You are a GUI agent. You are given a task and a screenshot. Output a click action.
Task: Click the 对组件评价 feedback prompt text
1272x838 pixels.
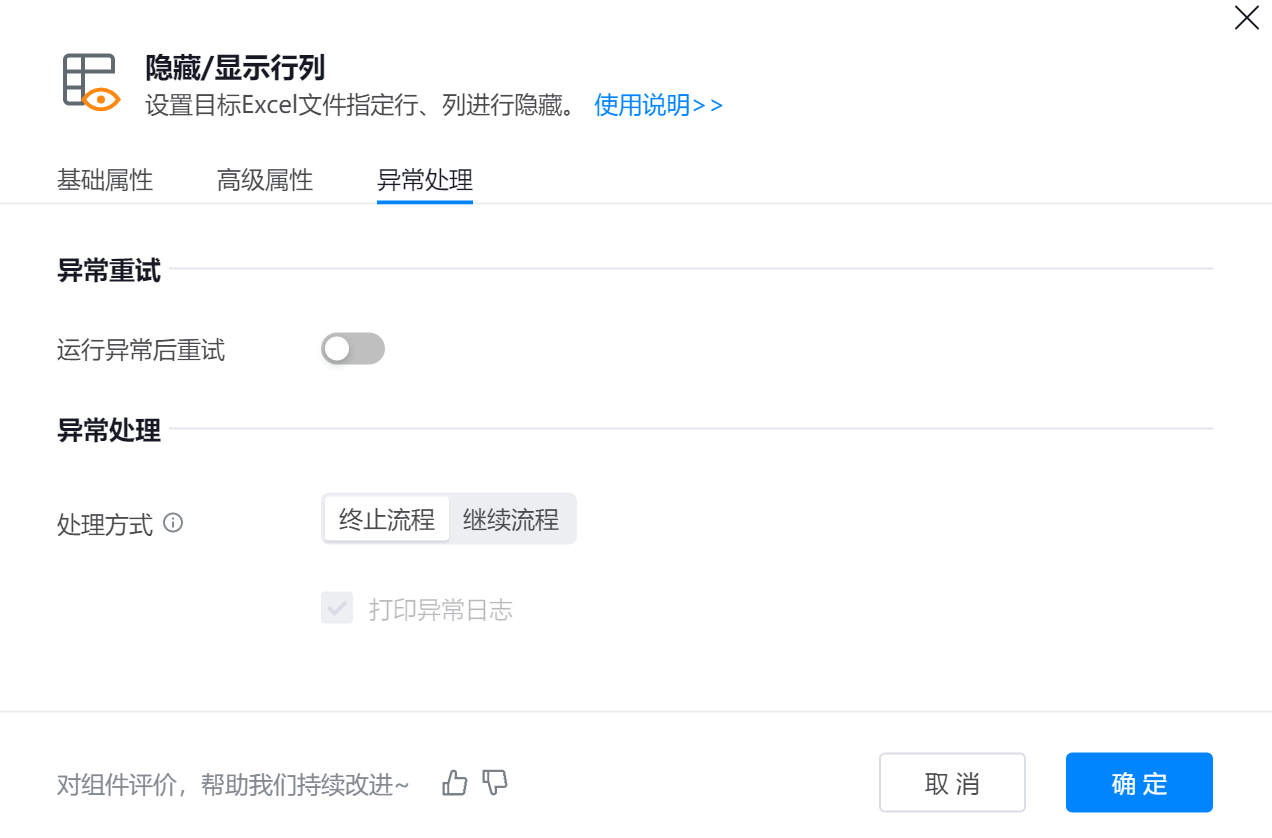click(233, 785)
